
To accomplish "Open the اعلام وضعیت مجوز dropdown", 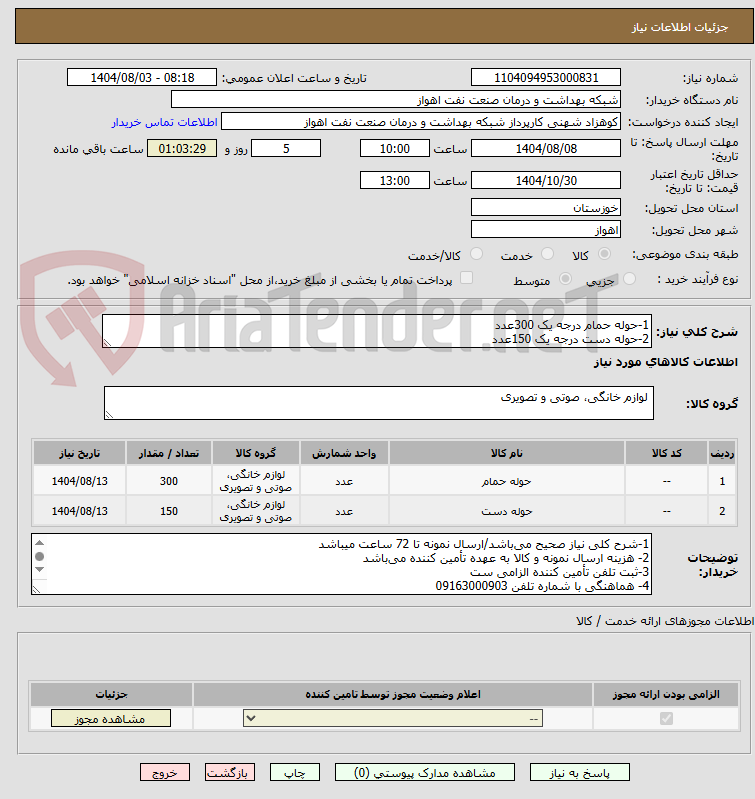I will [x=393, y=718].
